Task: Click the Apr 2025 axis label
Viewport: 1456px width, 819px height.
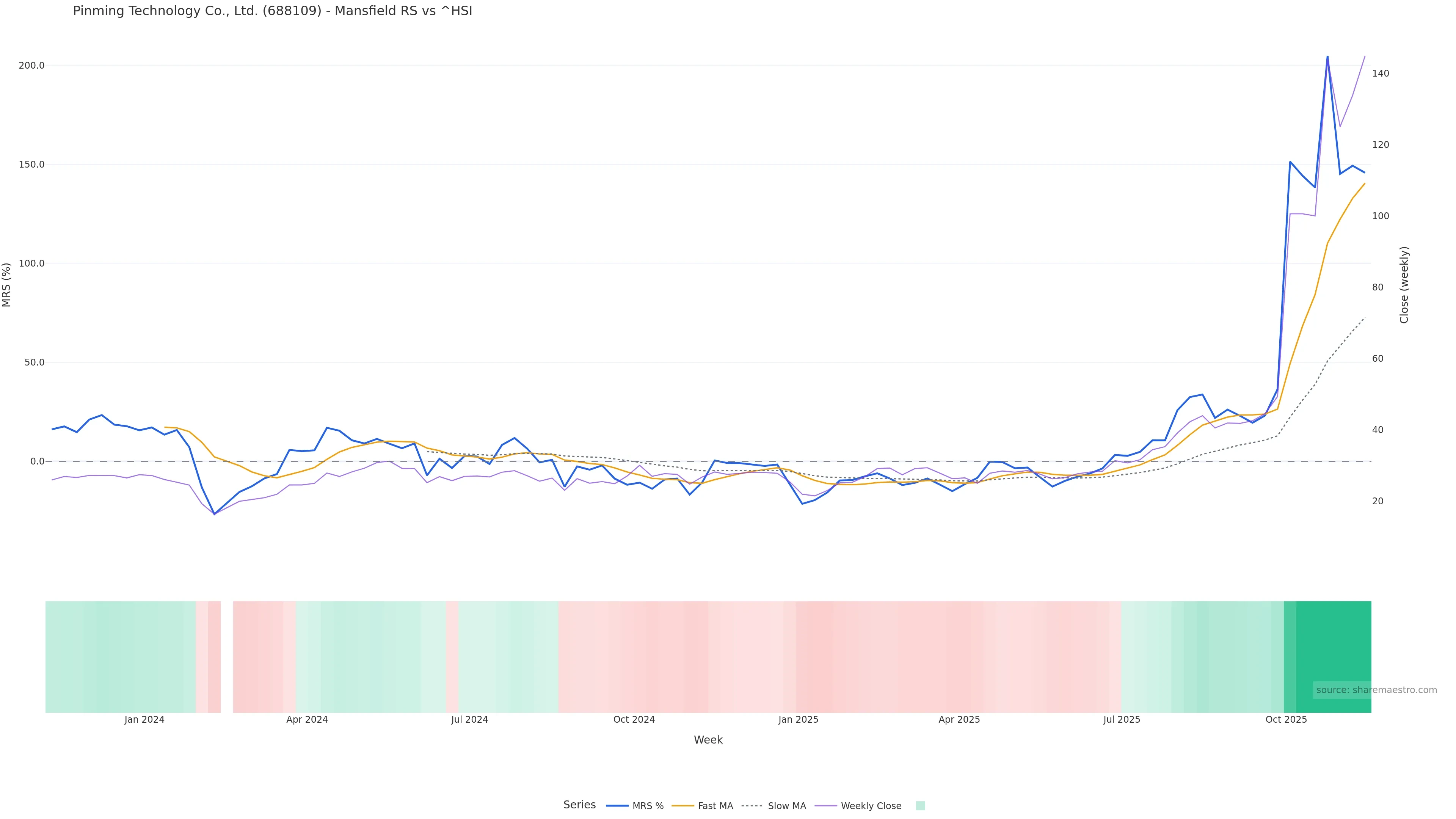Action: tap(959, 720)
